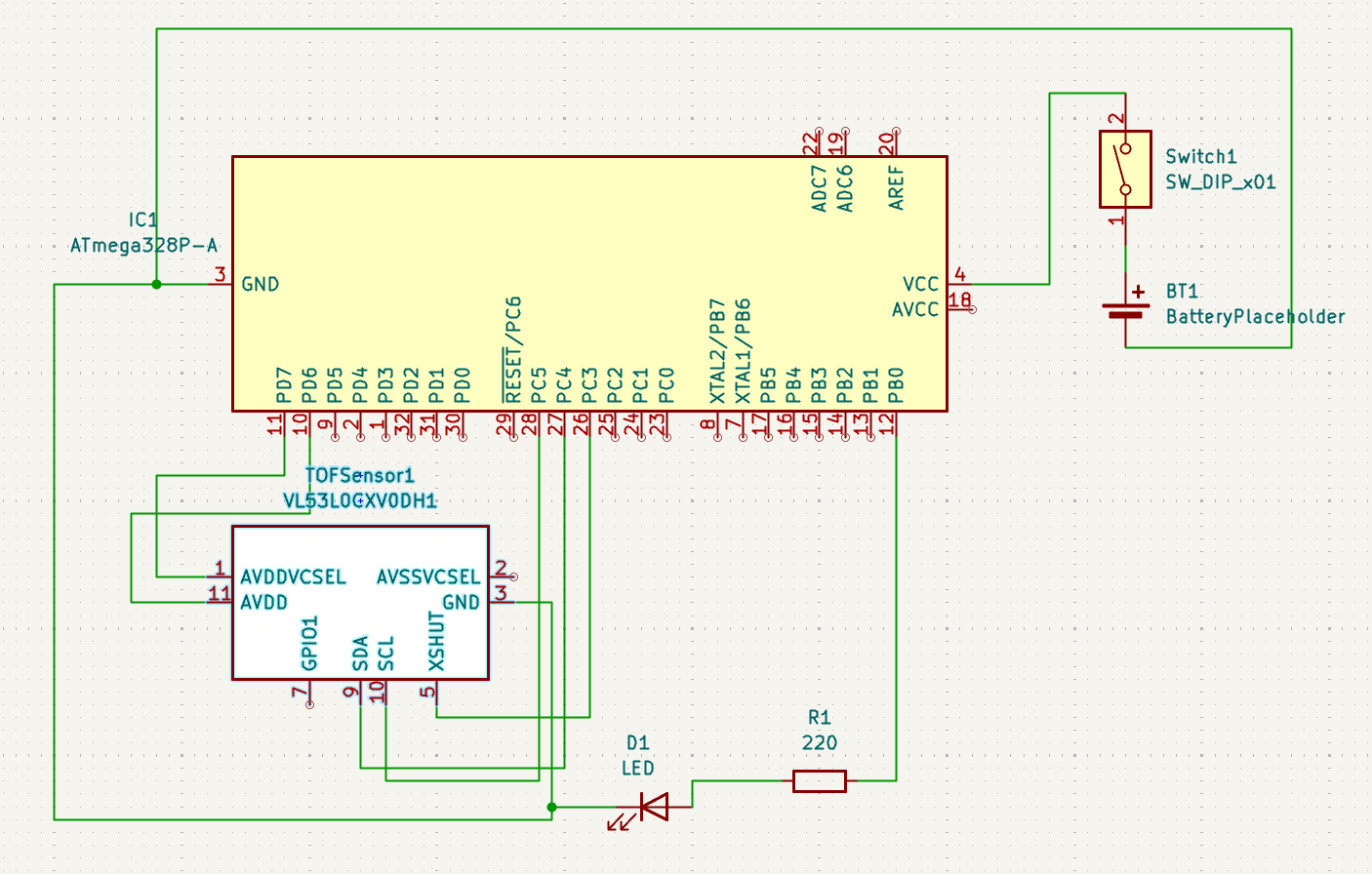1372x874 pixels.
Task: Select the LED cathode arrows on D1
Action: [x=618, y=822]
